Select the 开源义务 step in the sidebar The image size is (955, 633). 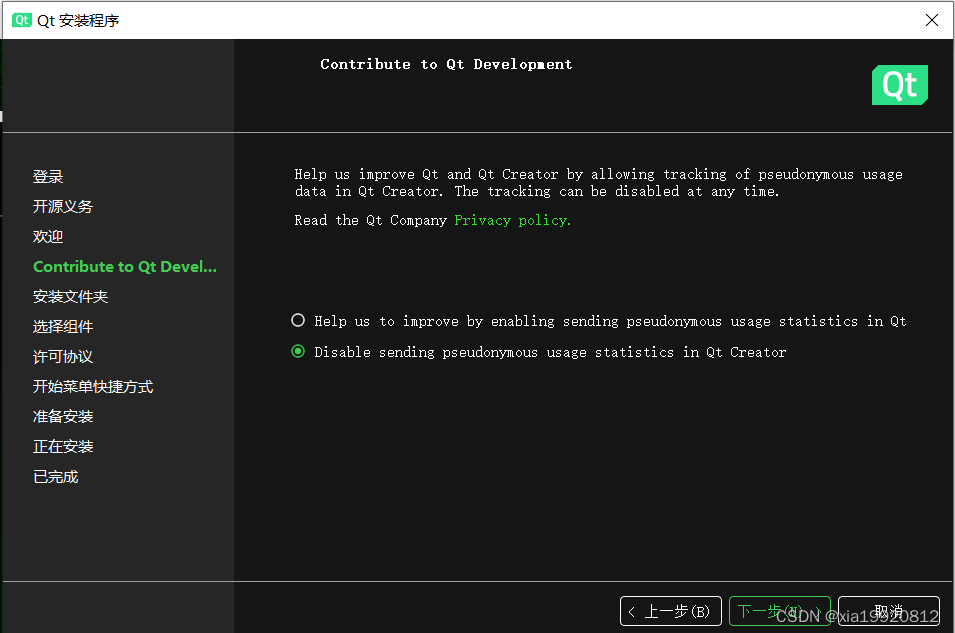pos(63,207)
